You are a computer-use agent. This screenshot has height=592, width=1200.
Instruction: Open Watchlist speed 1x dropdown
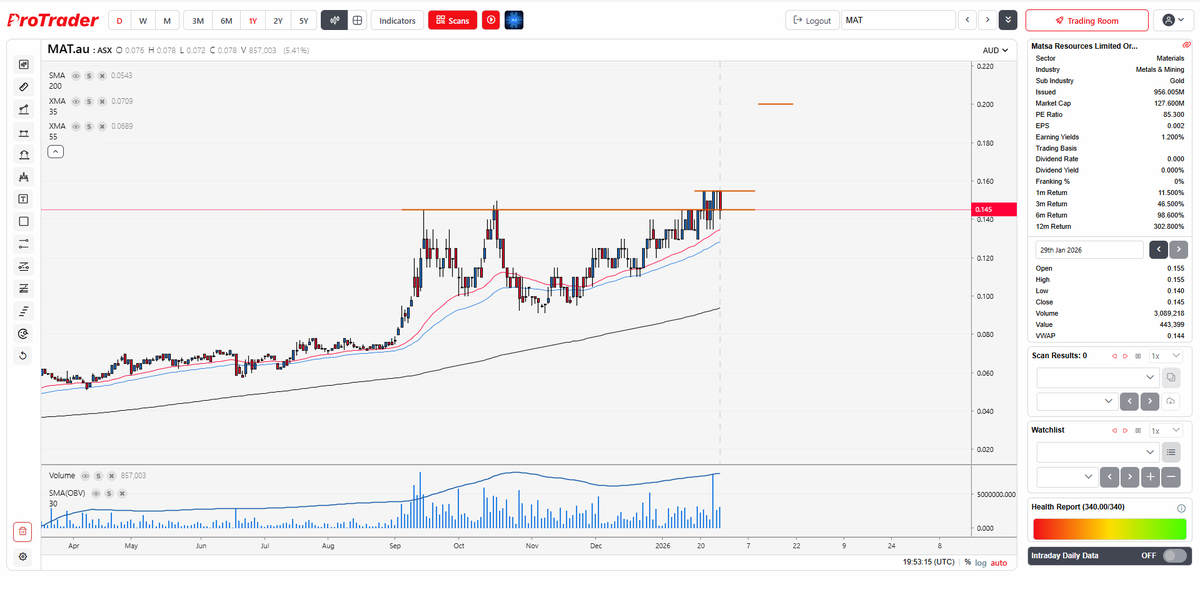pyautogui.click(x=1167, y=429)
